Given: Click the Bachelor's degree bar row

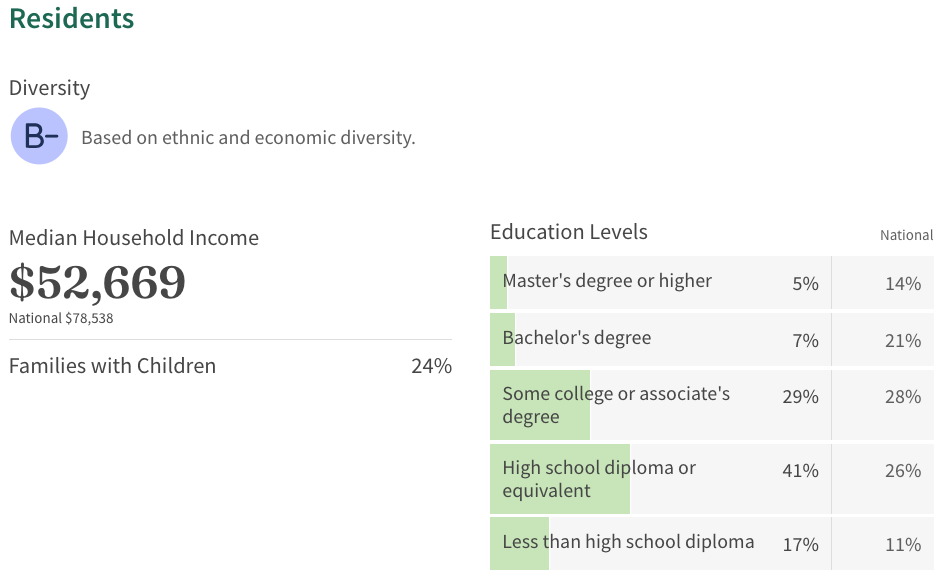Looking at the screenshot, I should click(711, 339).
